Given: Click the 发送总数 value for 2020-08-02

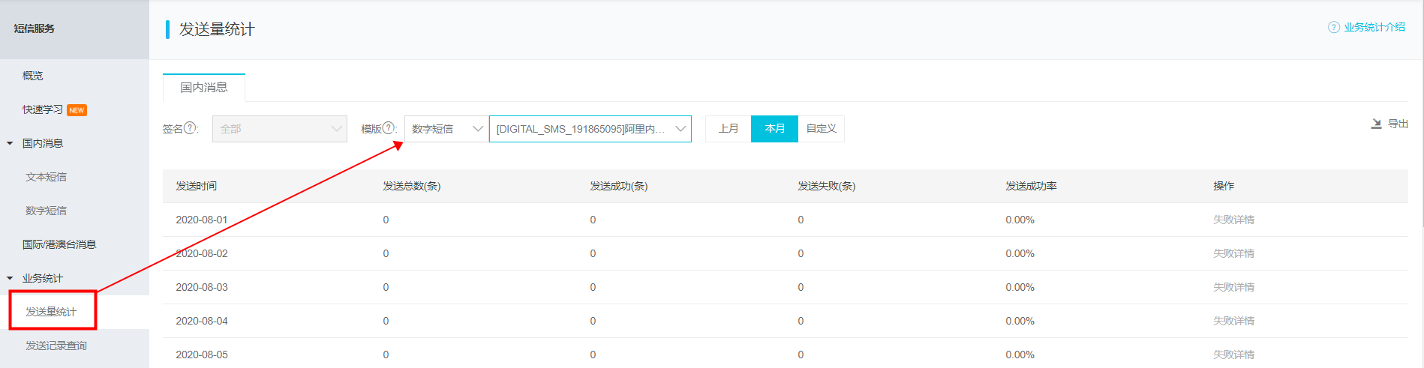Looking at the screenshot, I should click(386, 253).
